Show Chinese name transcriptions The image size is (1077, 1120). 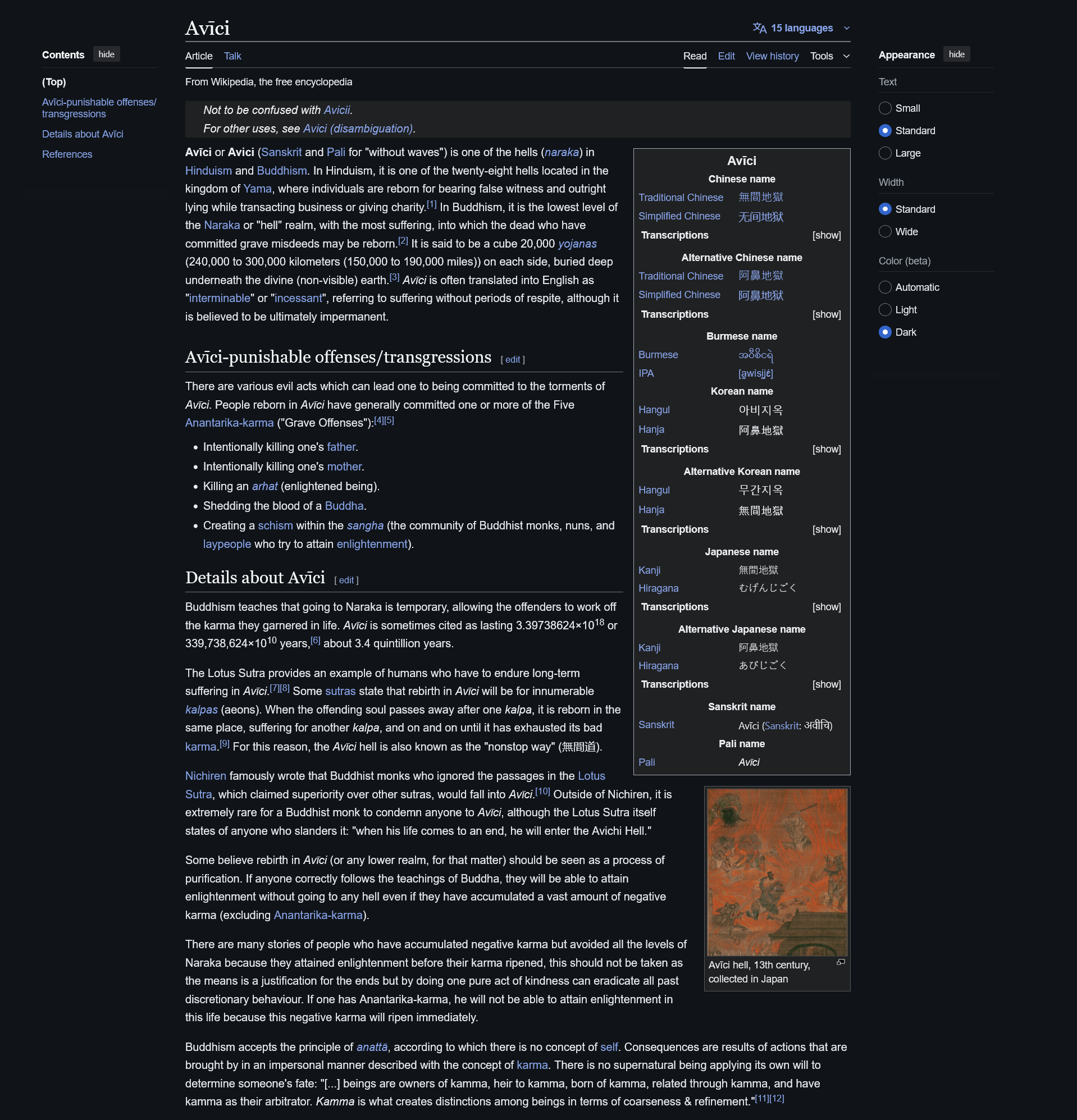click(827, 235)
